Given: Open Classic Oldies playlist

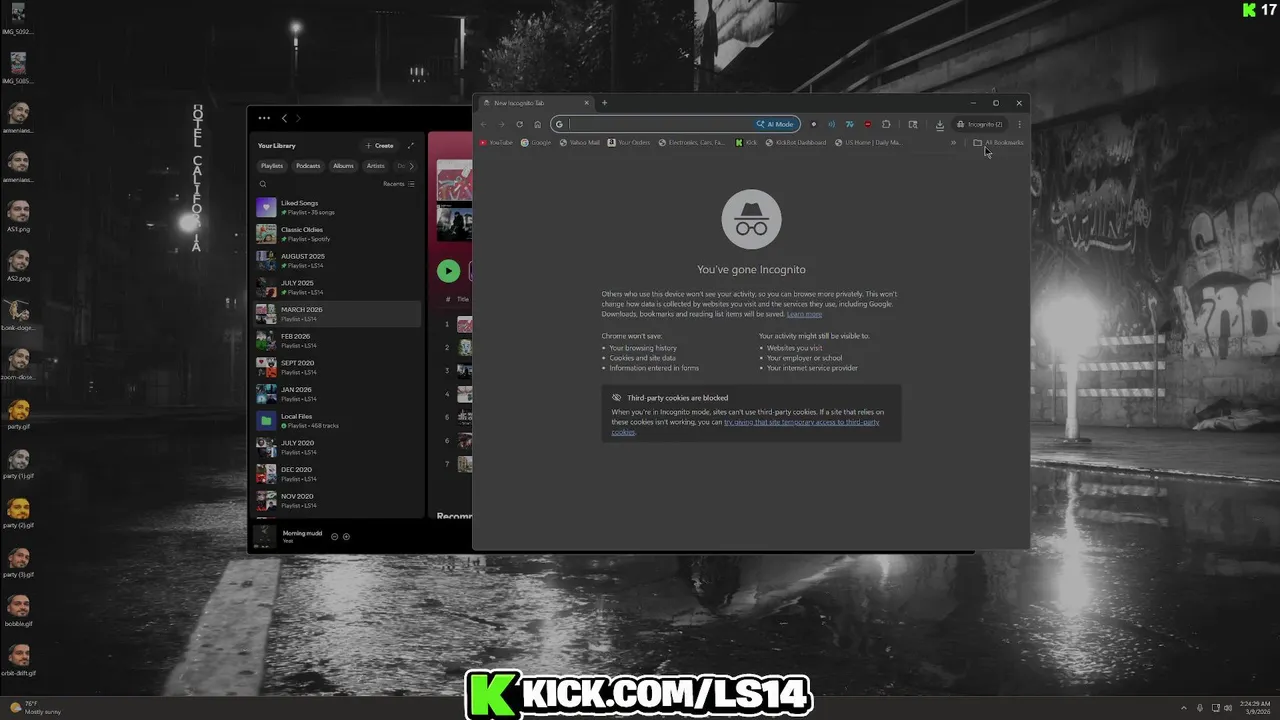Looking at the screenshot, I should [x=338, y=234].
